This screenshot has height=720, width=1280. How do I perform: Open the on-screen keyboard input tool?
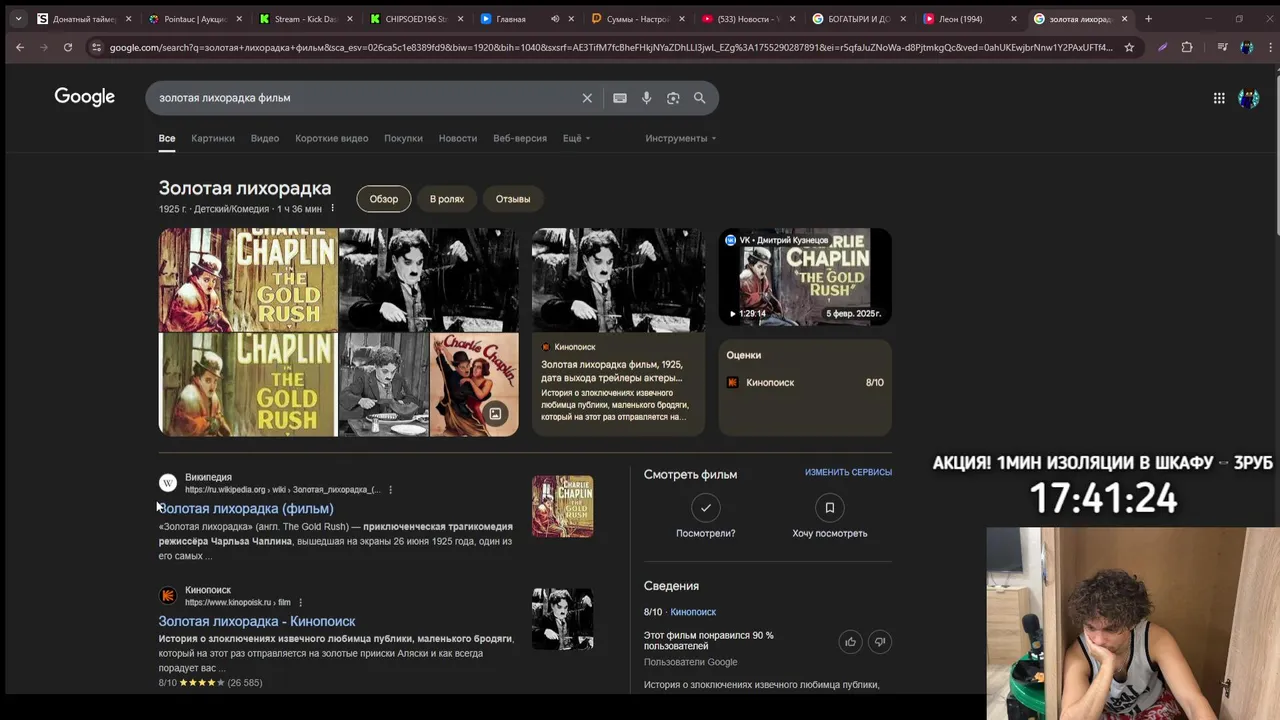[620, 98]
